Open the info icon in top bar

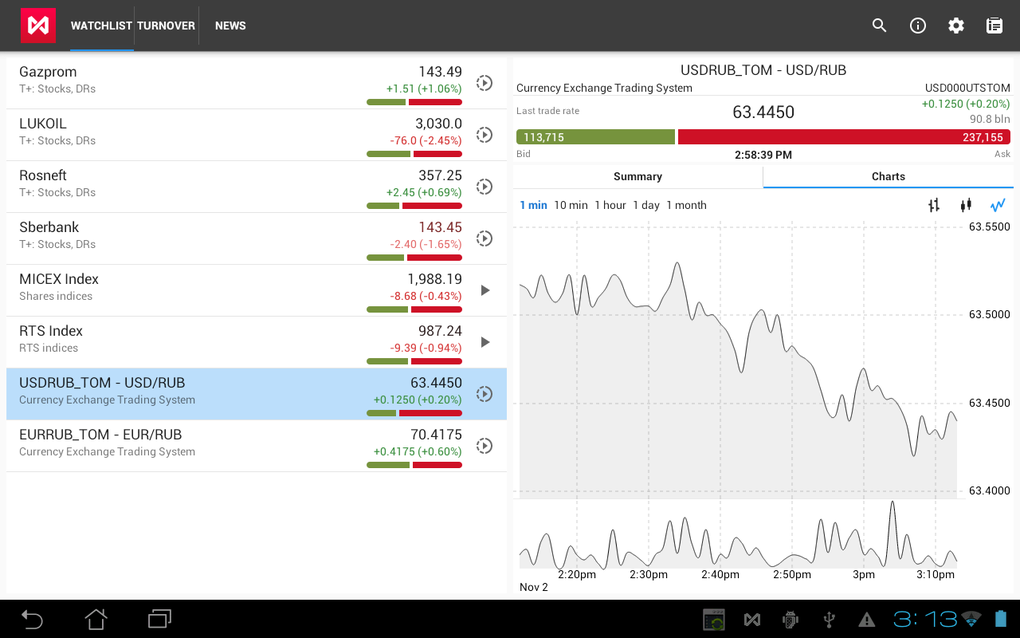tap(918, 25)
